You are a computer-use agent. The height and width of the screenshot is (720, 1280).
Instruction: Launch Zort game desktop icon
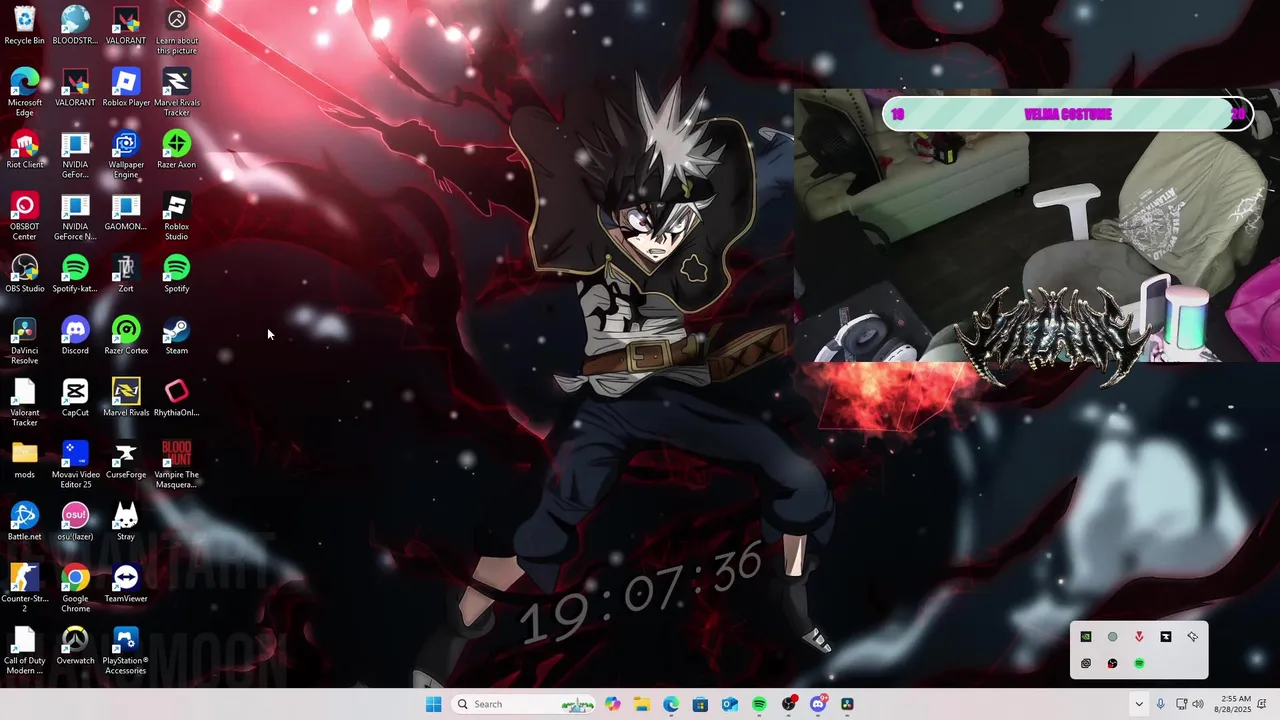click(x=126, y=274)
